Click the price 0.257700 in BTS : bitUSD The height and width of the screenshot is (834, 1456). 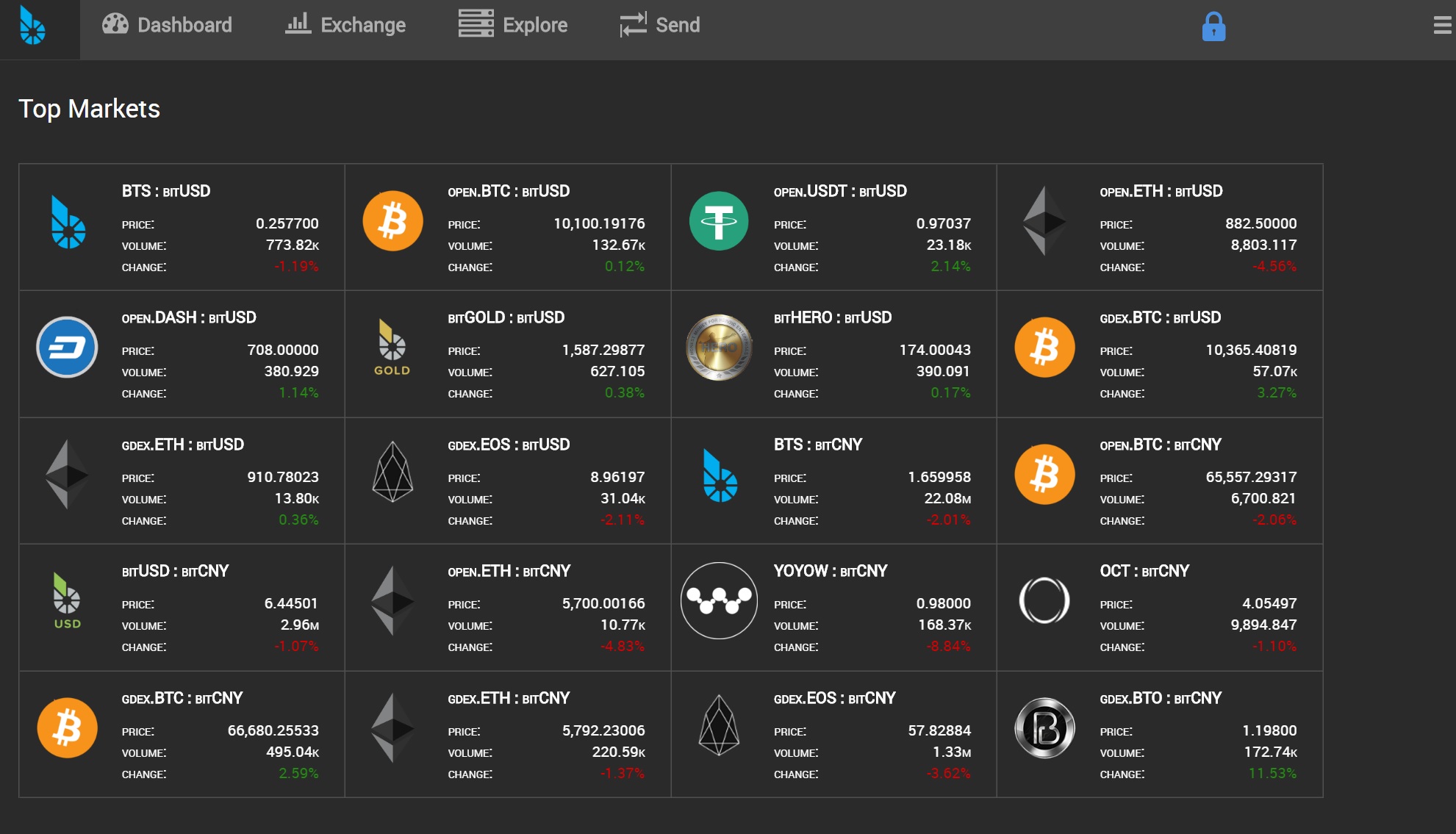pyautogui.click(x=287, y=223)
